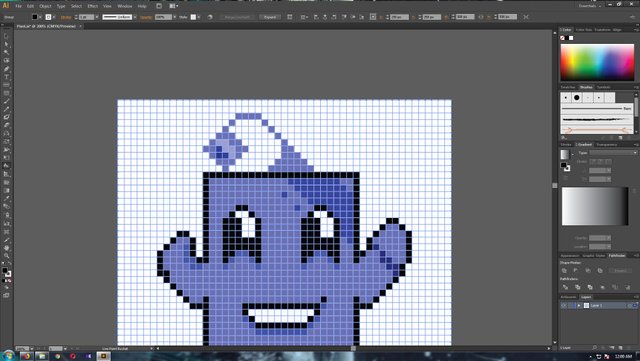Screen dimensions: 640x361
Task: Select the Lasso tool
Action: tap(6, 60)
